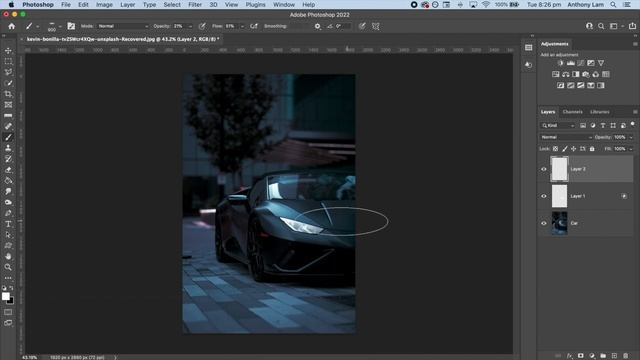Select the Zoom tool
The image size is (640, 360).
click(8, 267)
